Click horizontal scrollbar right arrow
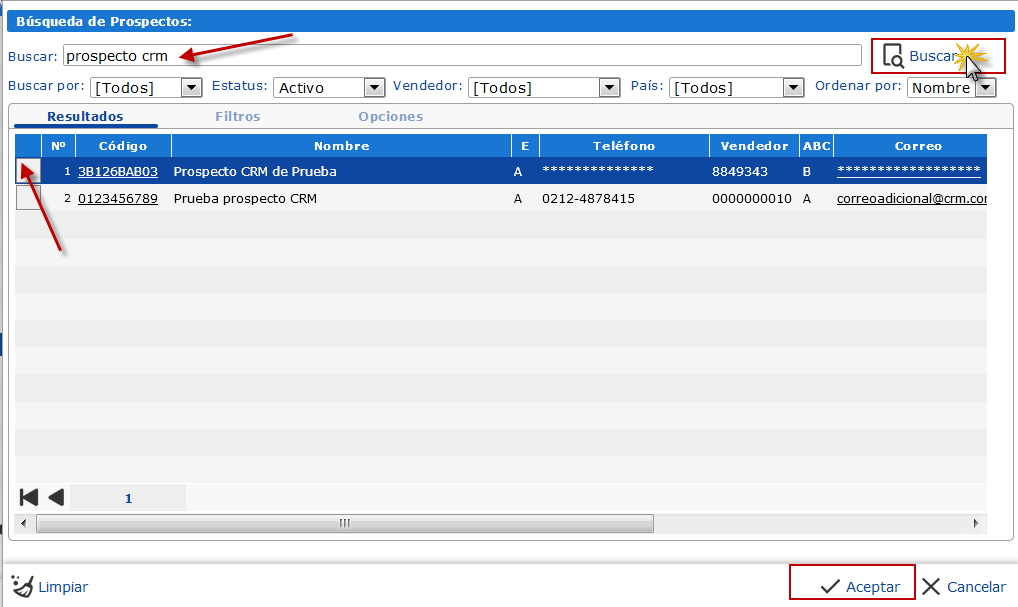 tap(977, 523)
